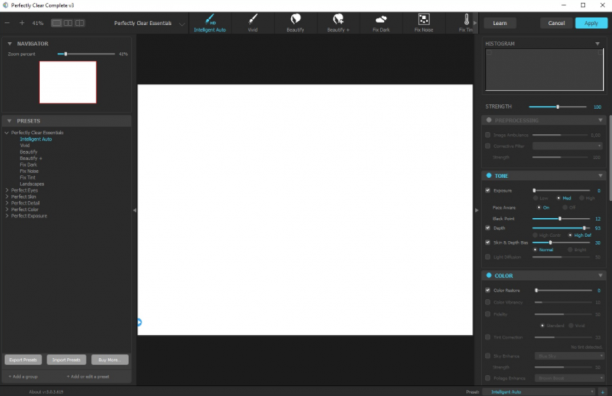Enable the Sky Enhance checkbox
The image size is (612, 396).
[487, 356]
